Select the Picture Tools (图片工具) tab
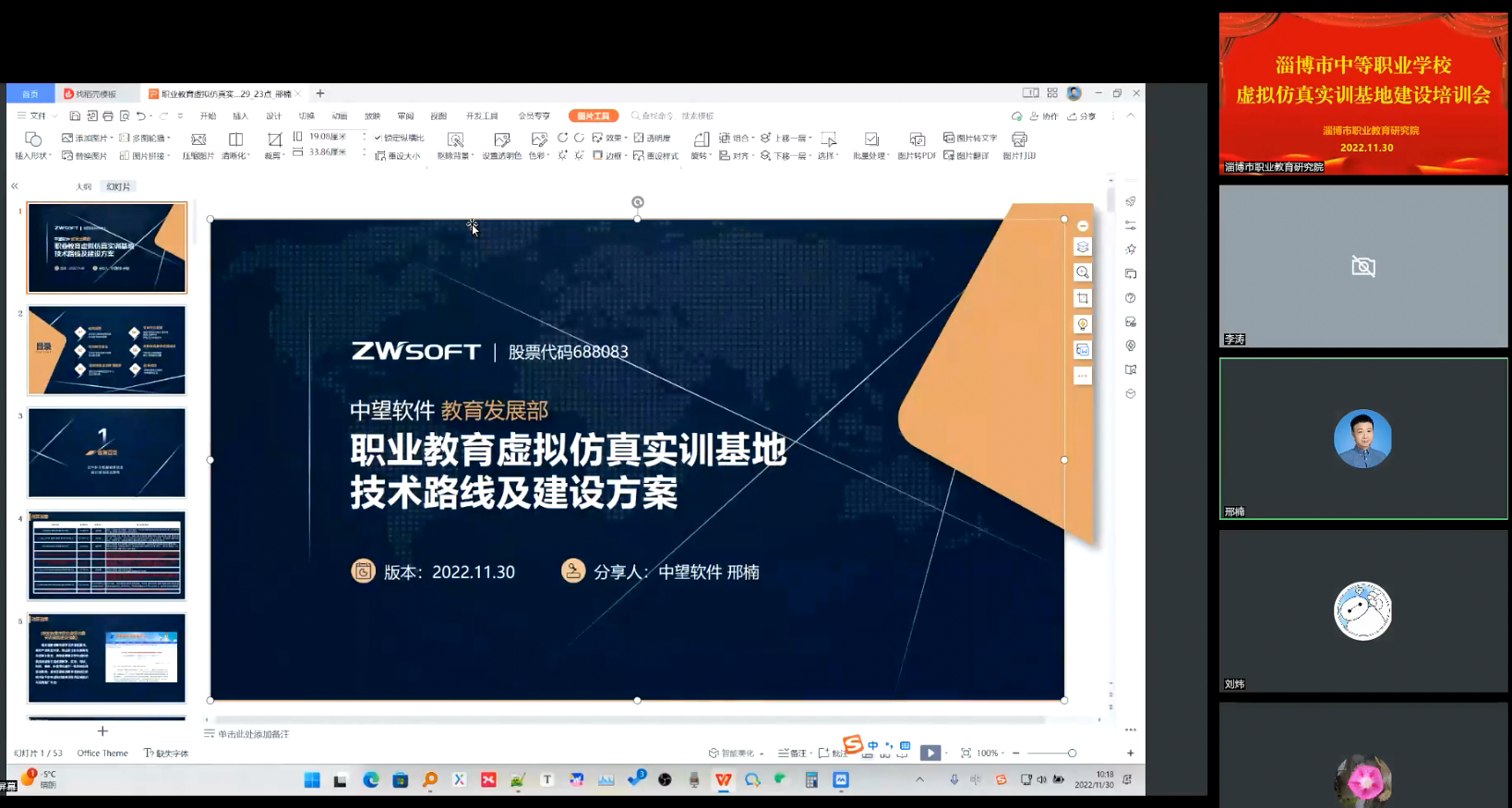This screenshot has height=808, width=1512. tap(594, 115)
